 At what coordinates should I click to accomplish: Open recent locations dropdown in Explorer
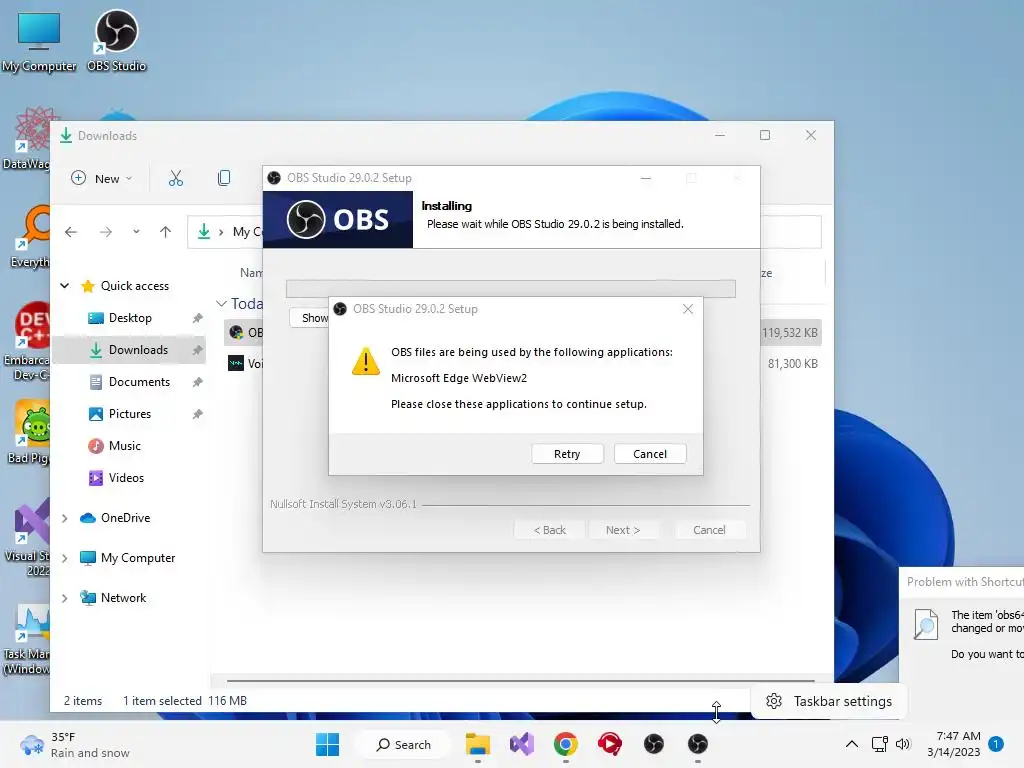136,232
